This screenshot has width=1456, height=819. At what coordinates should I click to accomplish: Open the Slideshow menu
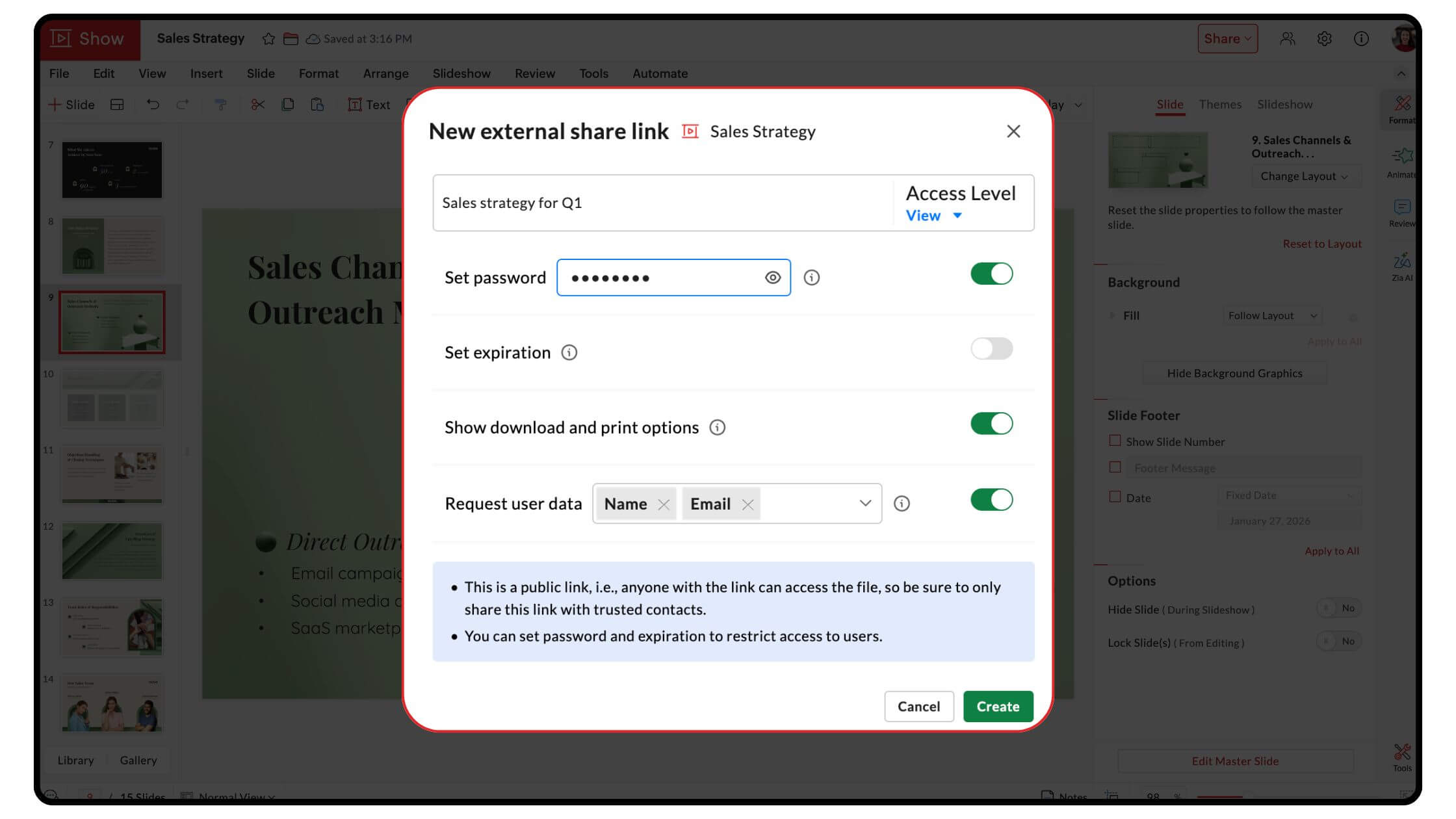tap(461, 73)
